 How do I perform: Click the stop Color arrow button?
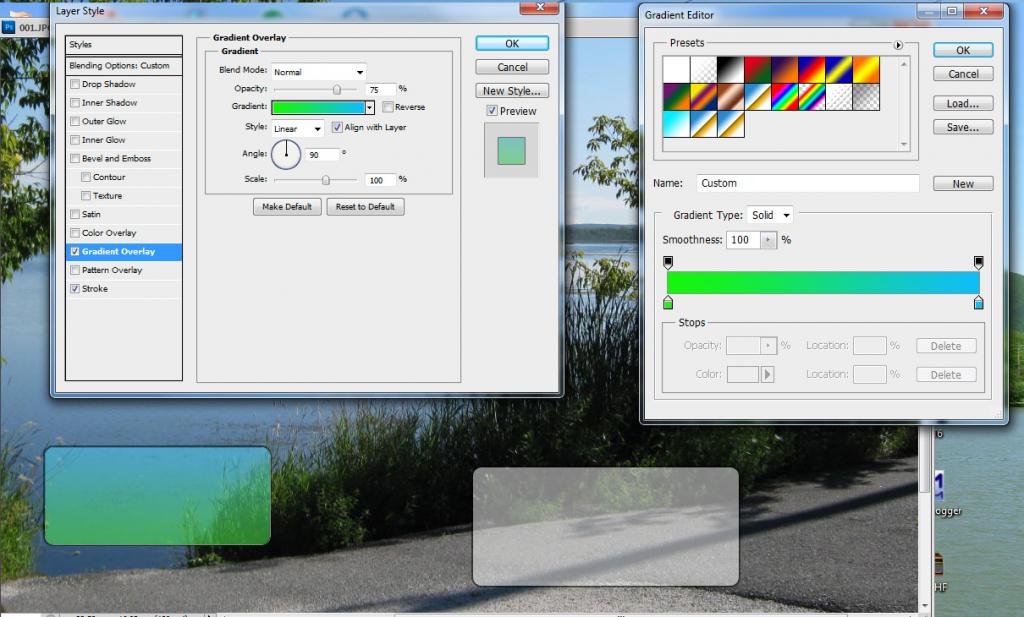[x=767, y=374]
